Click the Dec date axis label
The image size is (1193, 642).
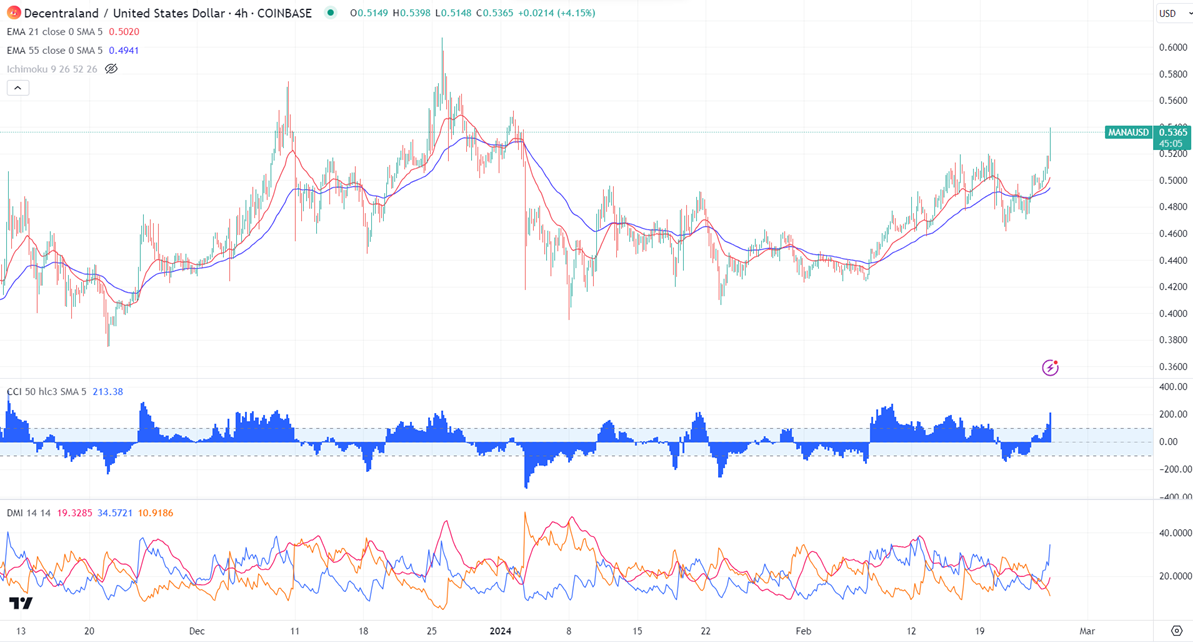[x=197, y=631]
